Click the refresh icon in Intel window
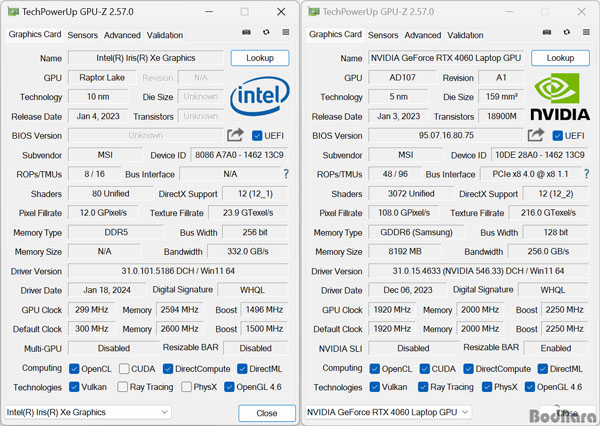The height and width of the screenshot is (426, 600). pos(266,32)
